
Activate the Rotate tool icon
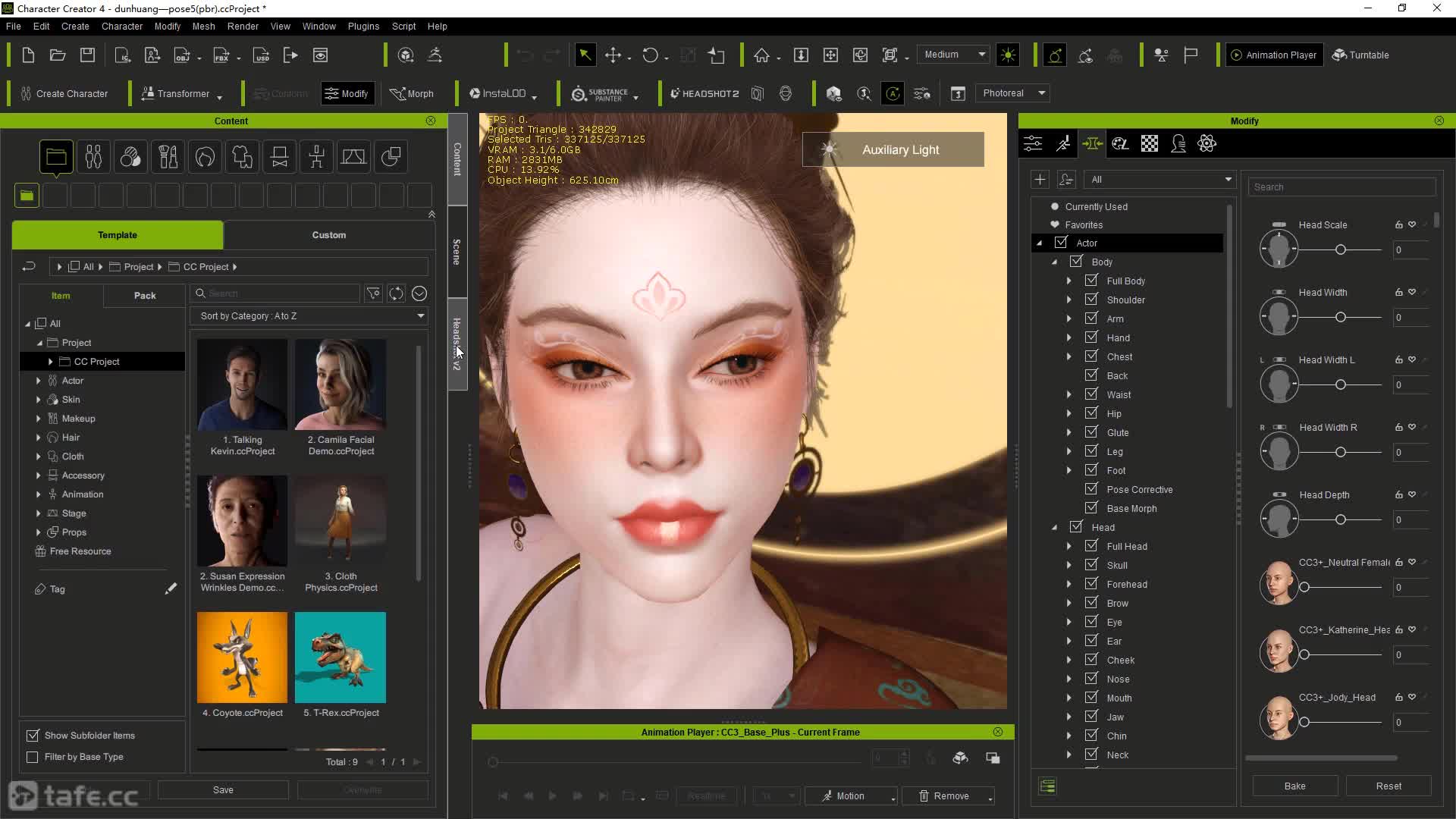[650, 55]
